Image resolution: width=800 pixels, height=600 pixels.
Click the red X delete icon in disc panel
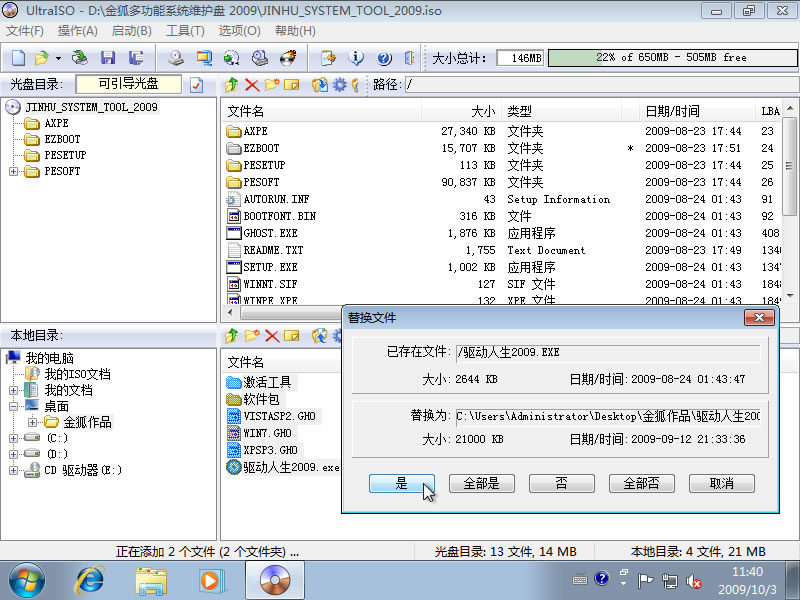point(250,85)
